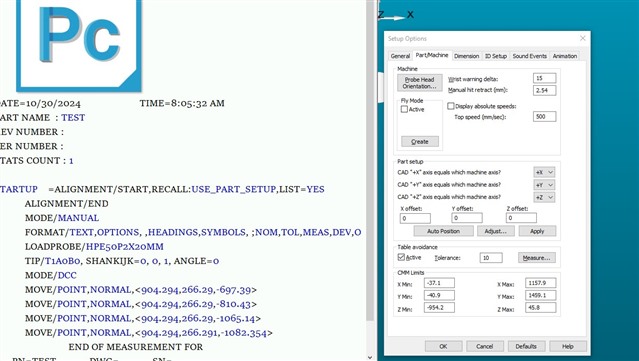Screen dimensions: 639x361
Task: Edit the Table avoidance Tolerance field
Action: tap(491, 258)
